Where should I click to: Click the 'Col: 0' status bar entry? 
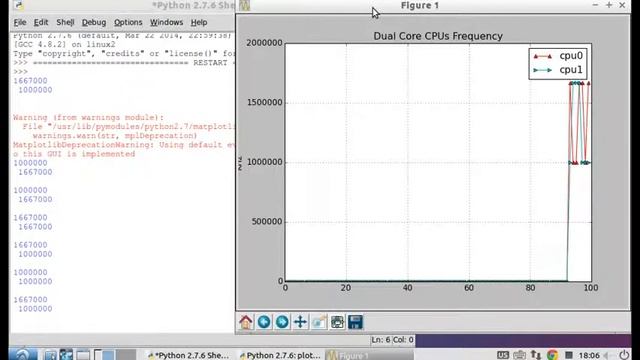coord(403,340)
